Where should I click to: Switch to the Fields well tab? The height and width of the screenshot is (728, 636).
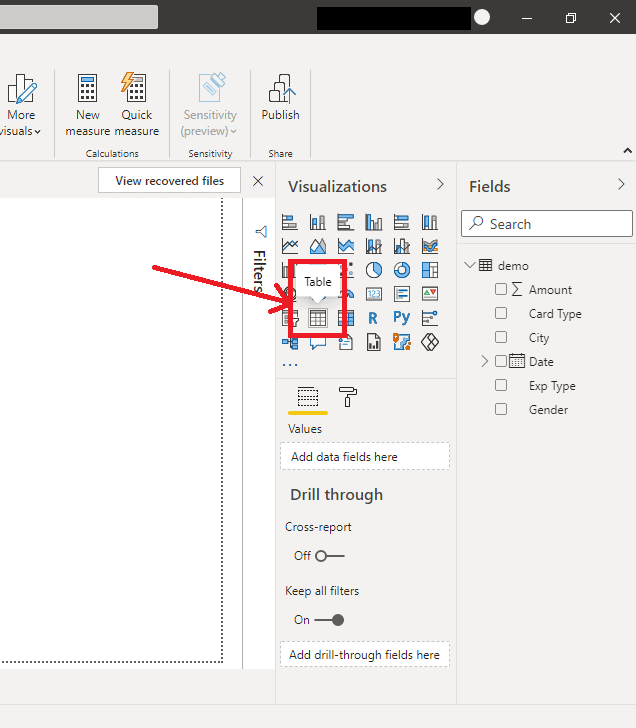tap(308, 397)
